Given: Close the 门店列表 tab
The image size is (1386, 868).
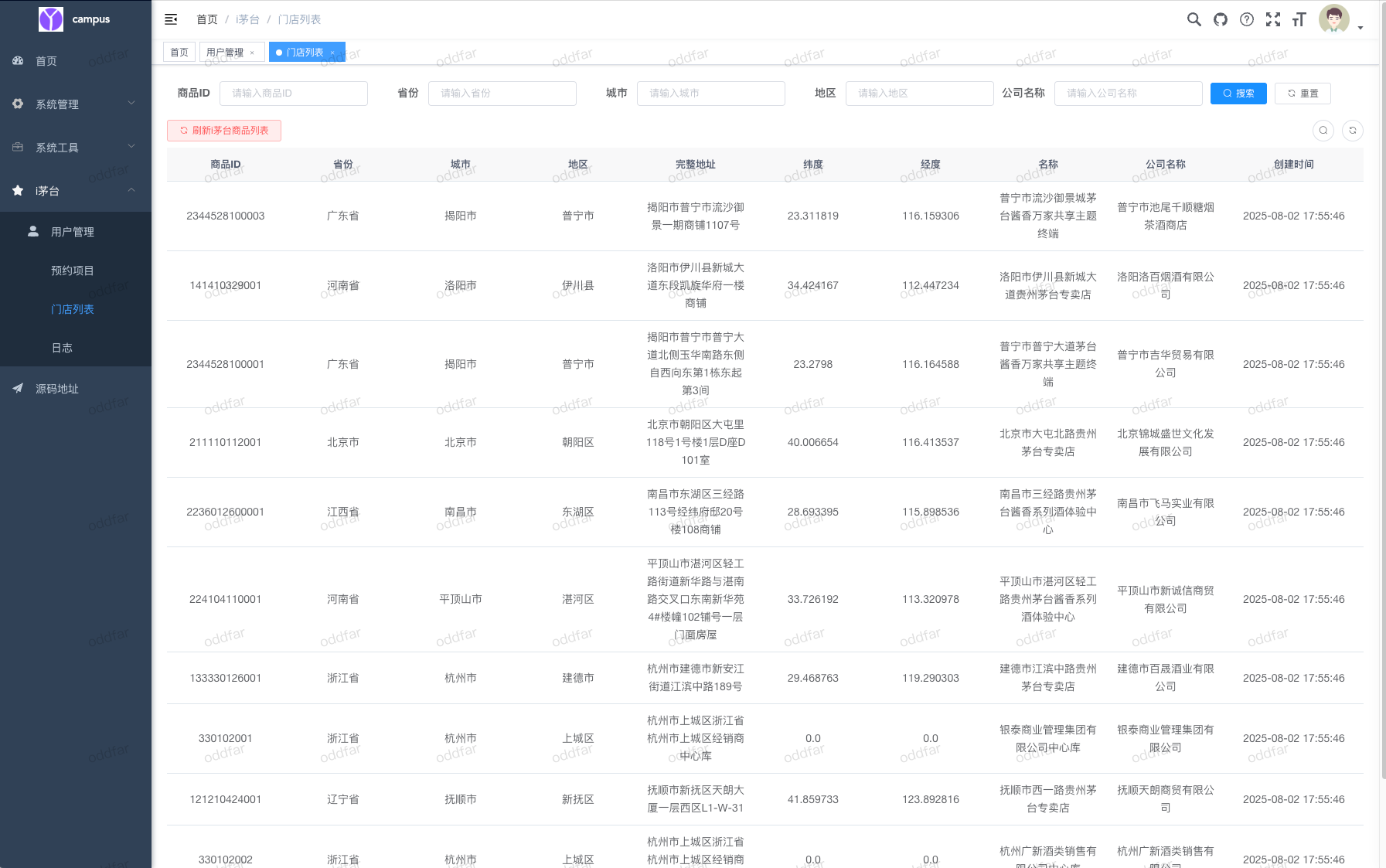Looking at the screenshot, I should (x=332, y=53).
